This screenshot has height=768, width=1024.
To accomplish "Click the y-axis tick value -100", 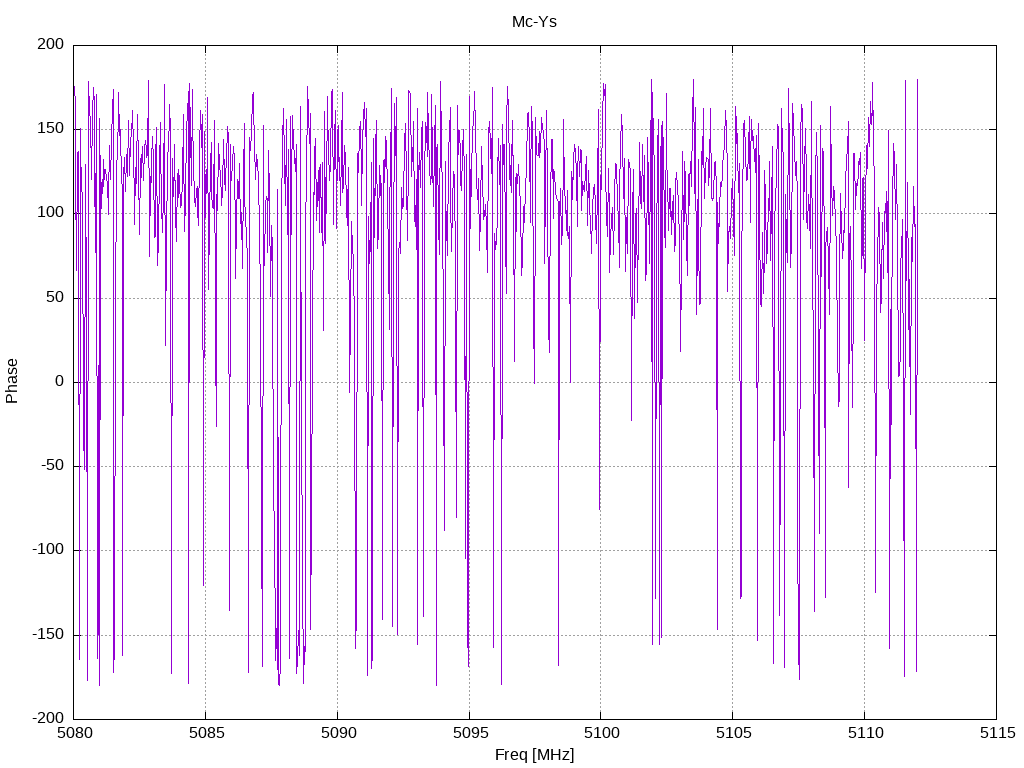I will coord(48,550).
